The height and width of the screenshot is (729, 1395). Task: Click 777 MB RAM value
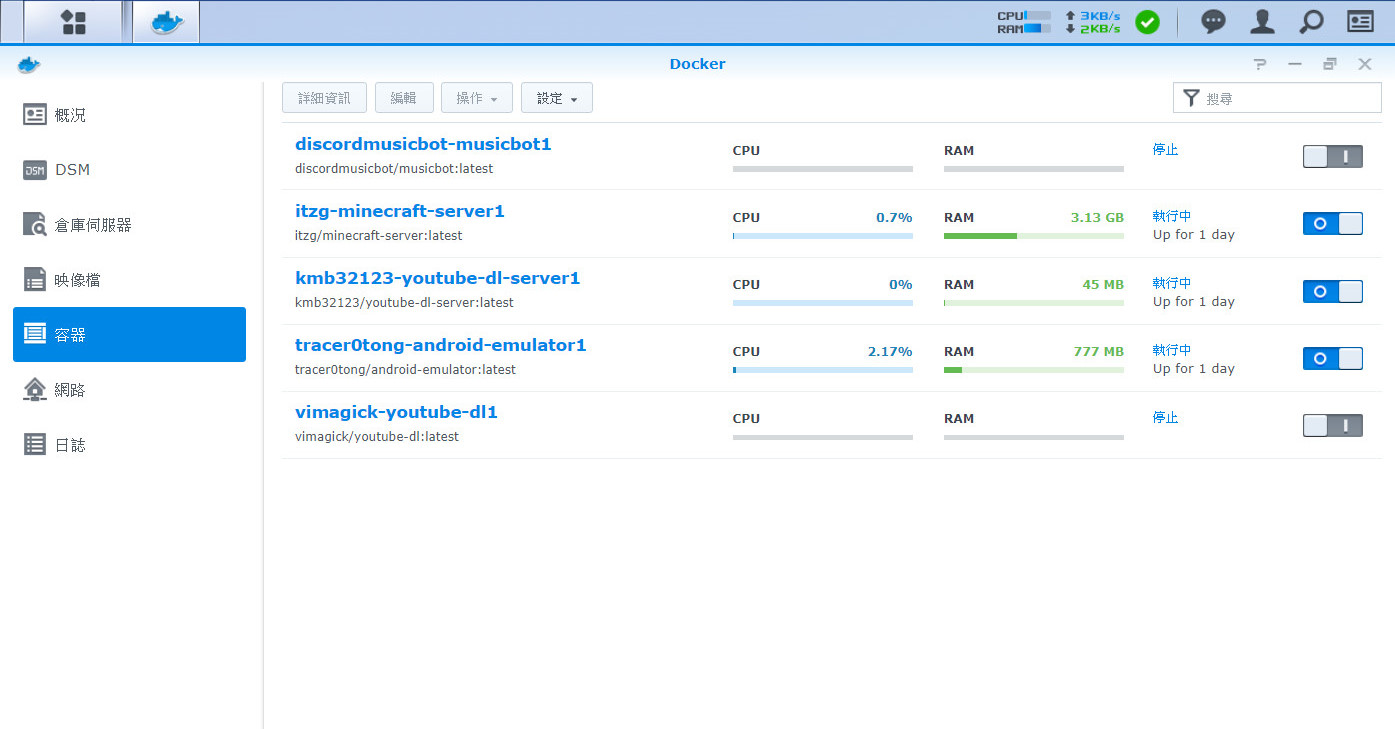[x=1098, y=351]
